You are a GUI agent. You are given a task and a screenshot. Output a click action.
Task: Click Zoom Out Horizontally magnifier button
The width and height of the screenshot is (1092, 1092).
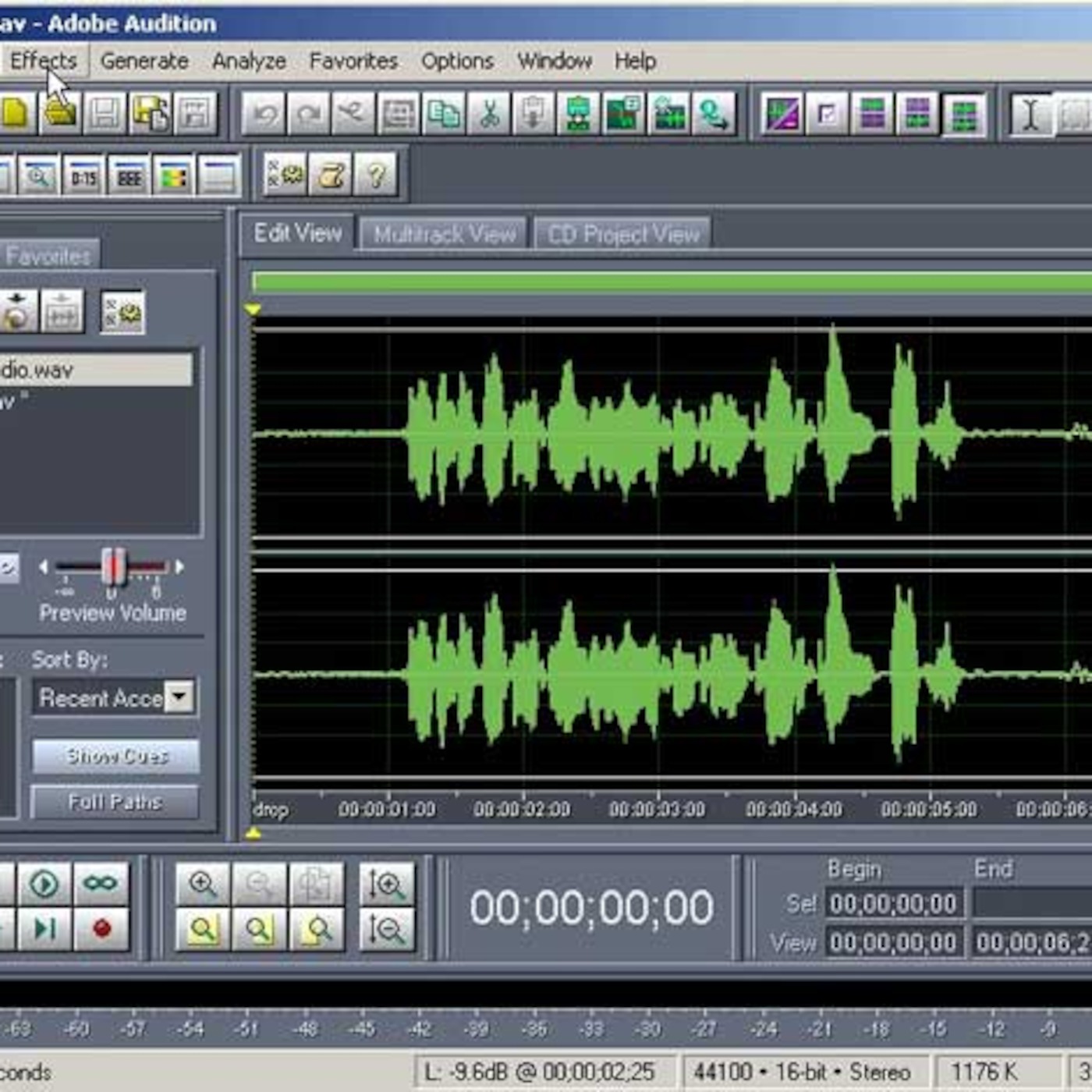tap(259, 885)
